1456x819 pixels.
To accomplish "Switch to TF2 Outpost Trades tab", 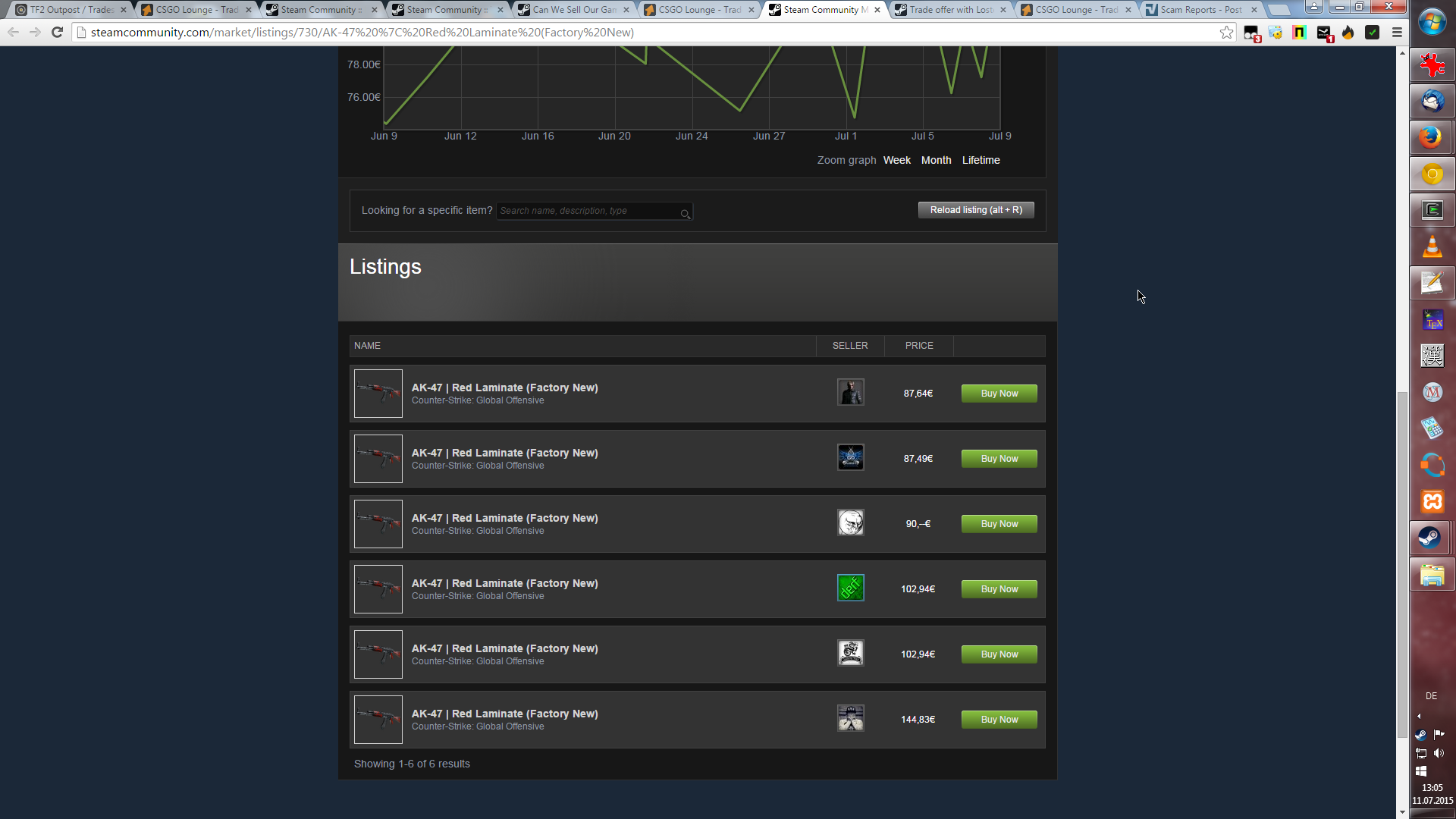I will [71, 10].
